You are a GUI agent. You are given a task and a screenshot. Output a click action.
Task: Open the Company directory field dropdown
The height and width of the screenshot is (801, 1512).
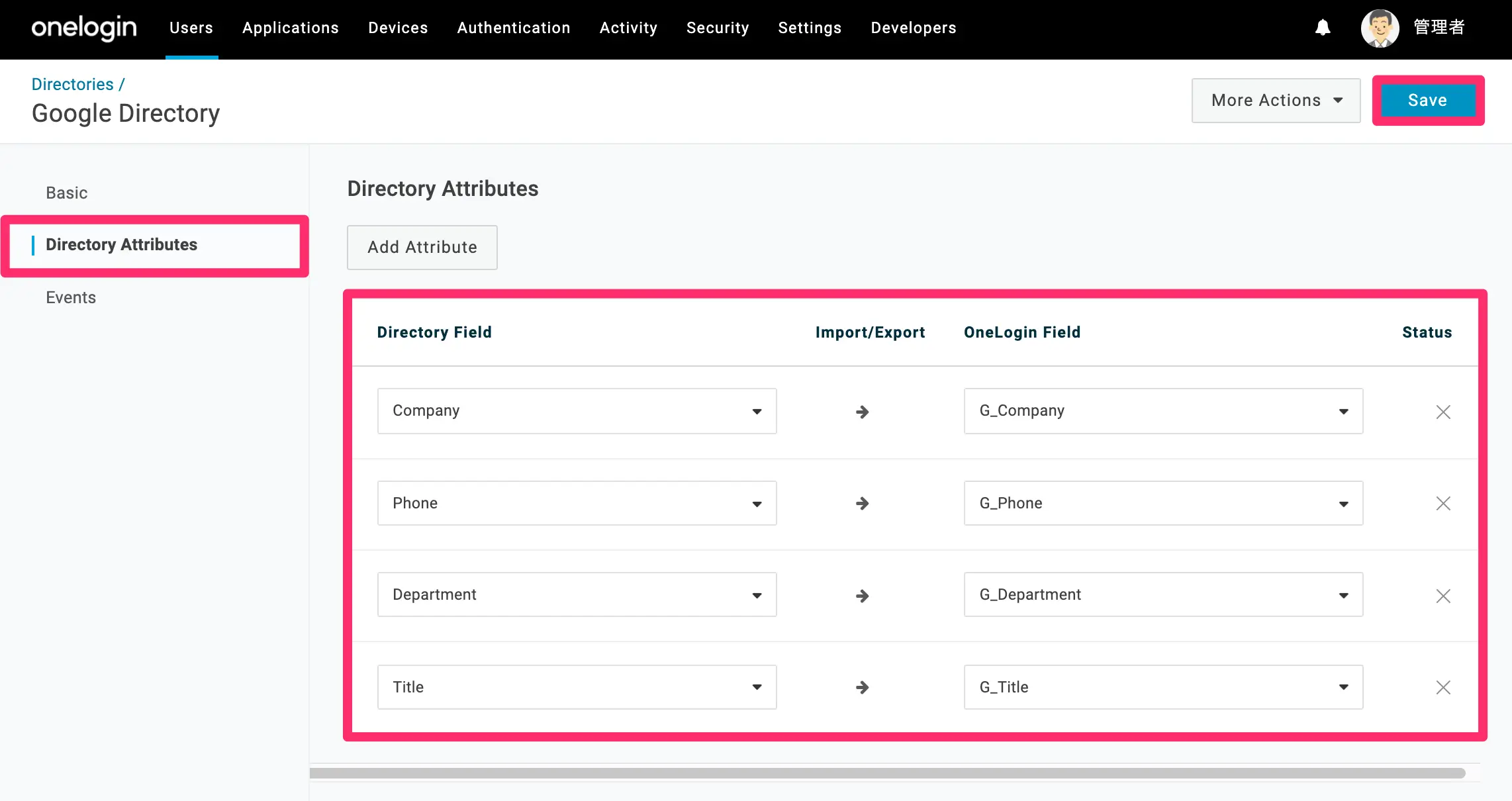(577, 411)
